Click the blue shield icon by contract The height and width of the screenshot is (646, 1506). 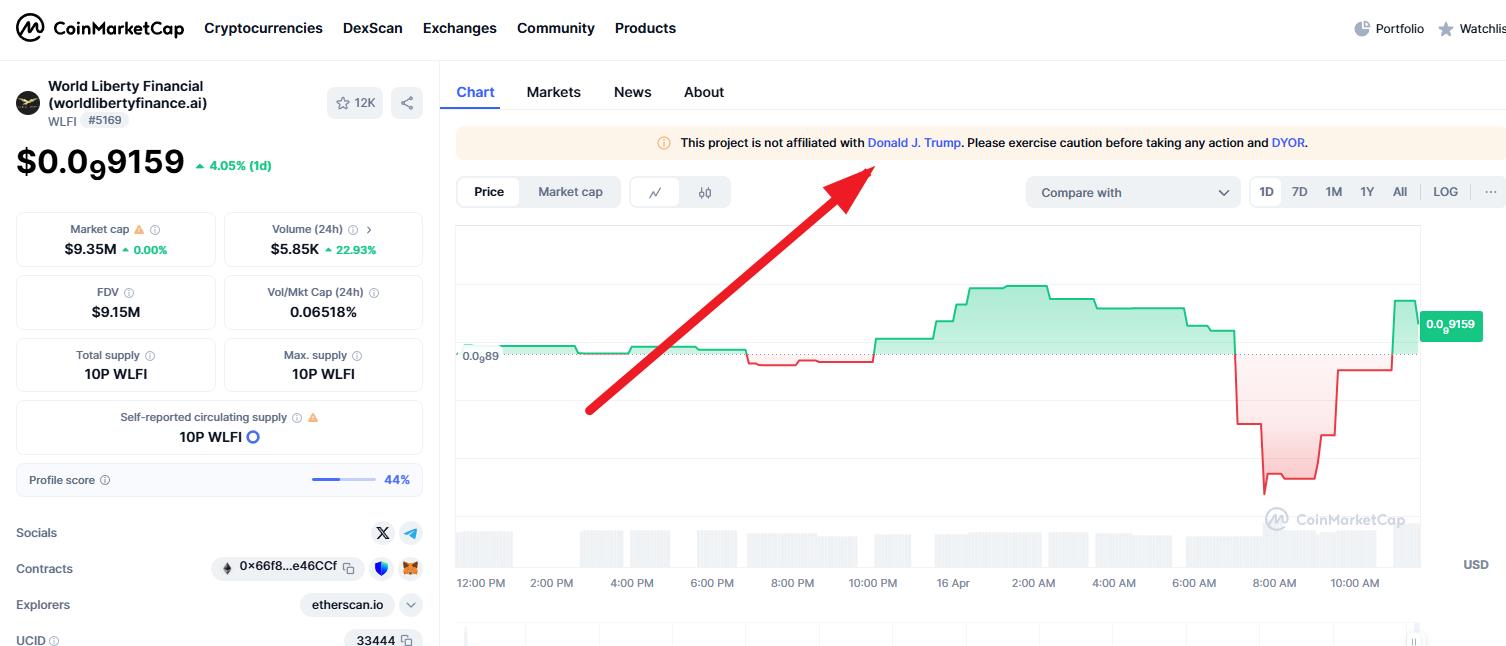[x=381, y=568]
